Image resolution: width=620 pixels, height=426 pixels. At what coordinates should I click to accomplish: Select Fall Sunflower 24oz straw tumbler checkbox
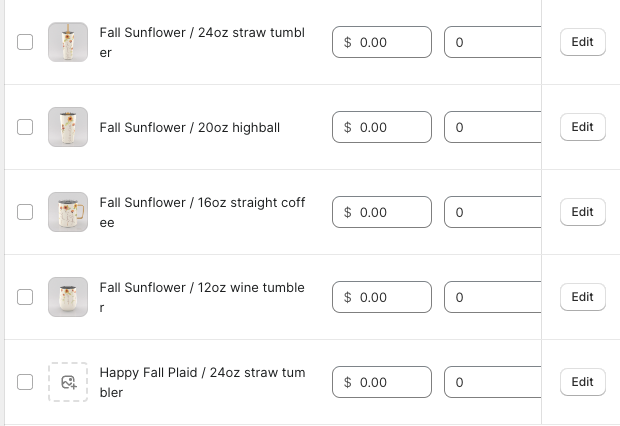point(25,42)
